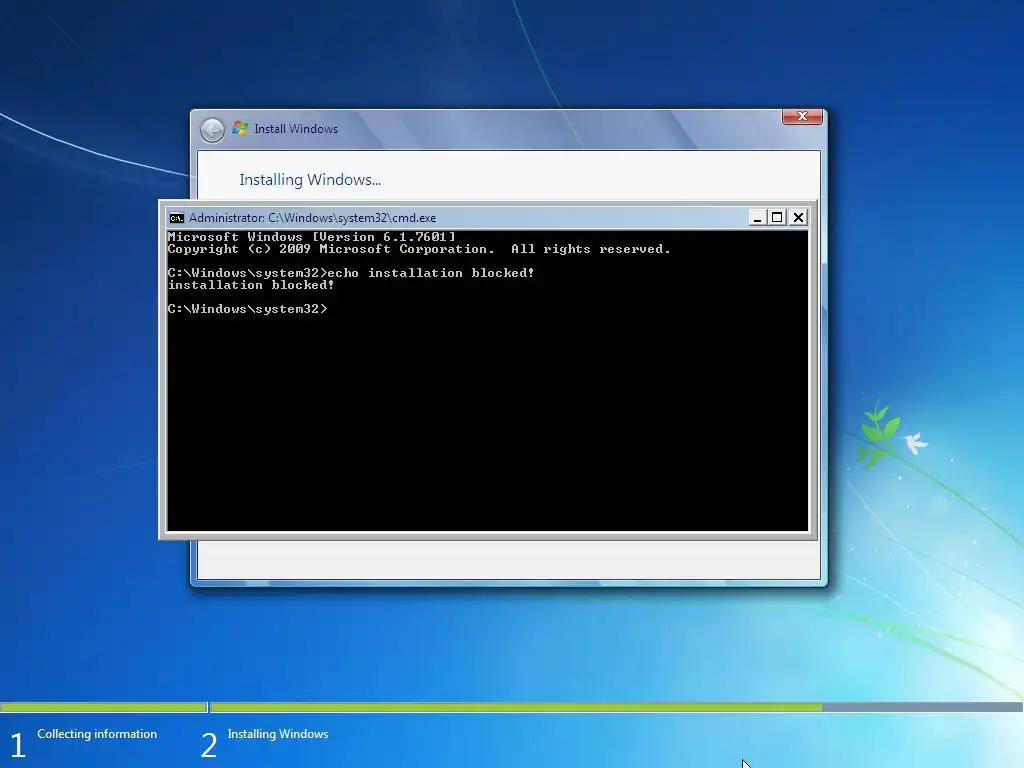
Task: Click the "Install Windows" title text
Action: click(x=296, y=129)
